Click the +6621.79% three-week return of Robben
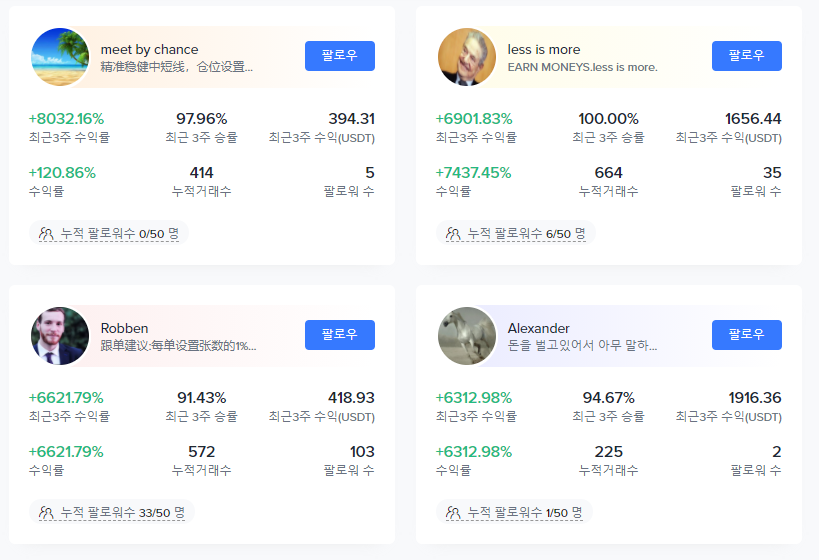This screenshot has width=819, height=560. 66,398
